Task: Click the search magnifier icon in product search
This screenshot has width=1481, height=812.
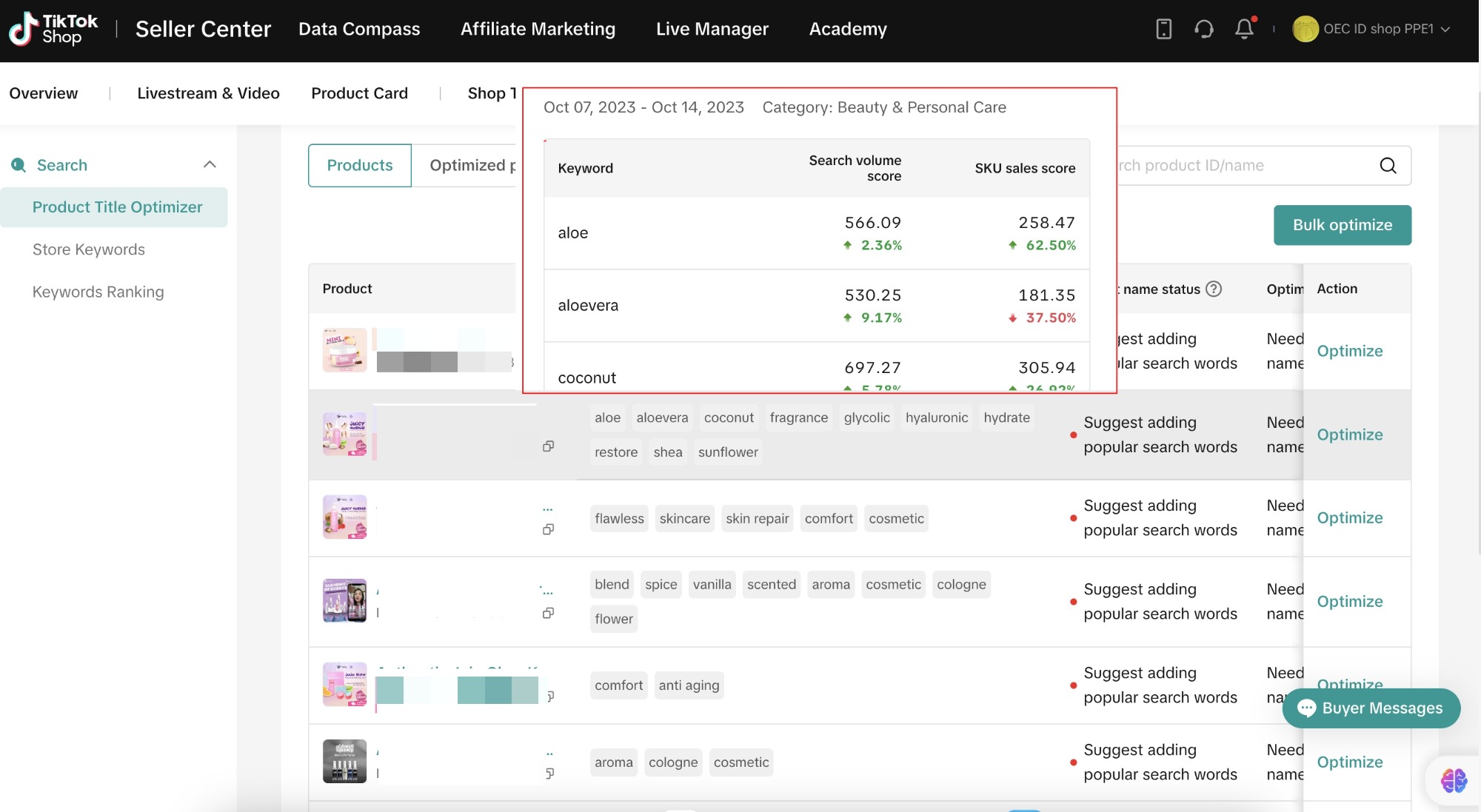Action: coord(1388,165)
